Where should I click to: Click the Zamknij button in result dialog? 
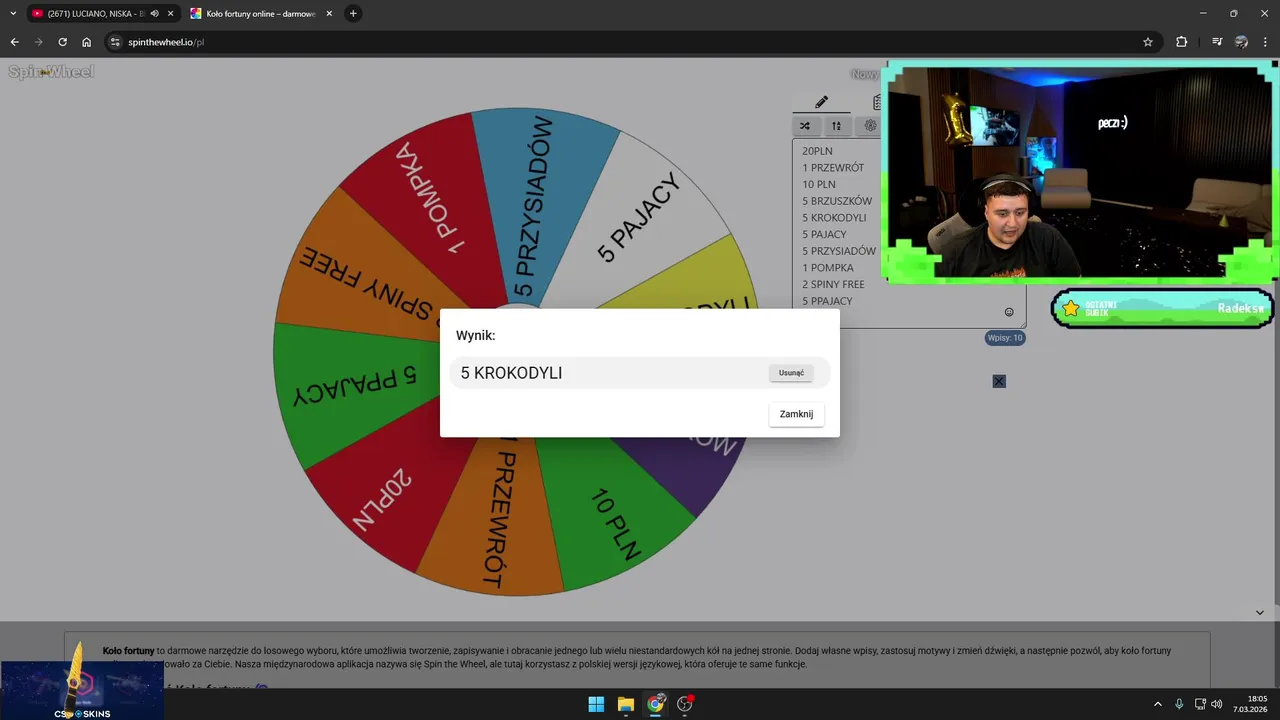pos(796,414)
